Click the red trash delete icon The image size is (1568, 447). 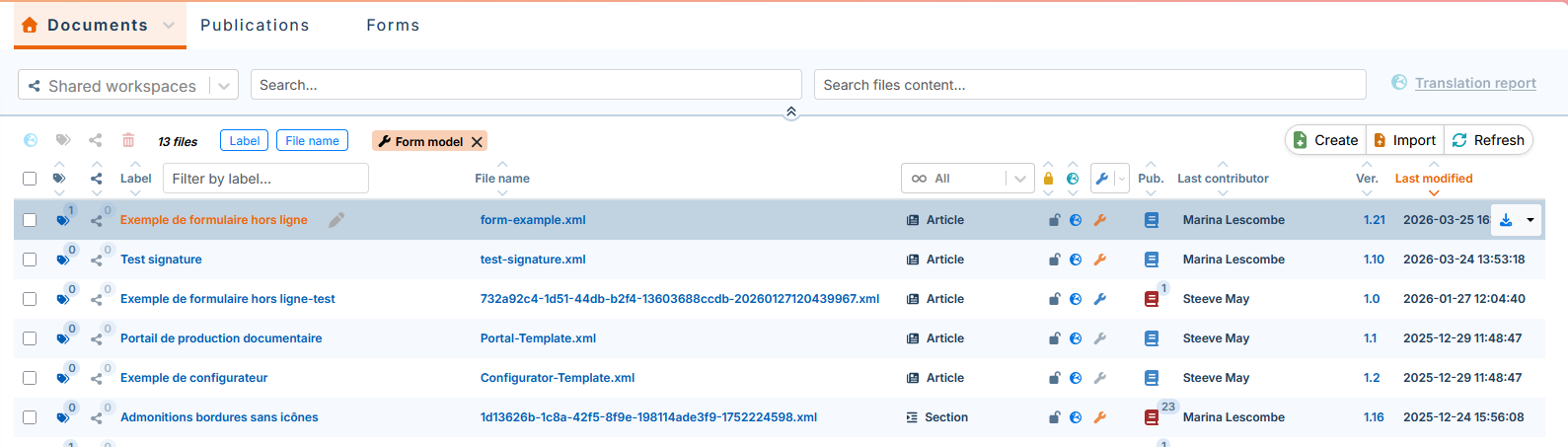[x=128, y=140]
